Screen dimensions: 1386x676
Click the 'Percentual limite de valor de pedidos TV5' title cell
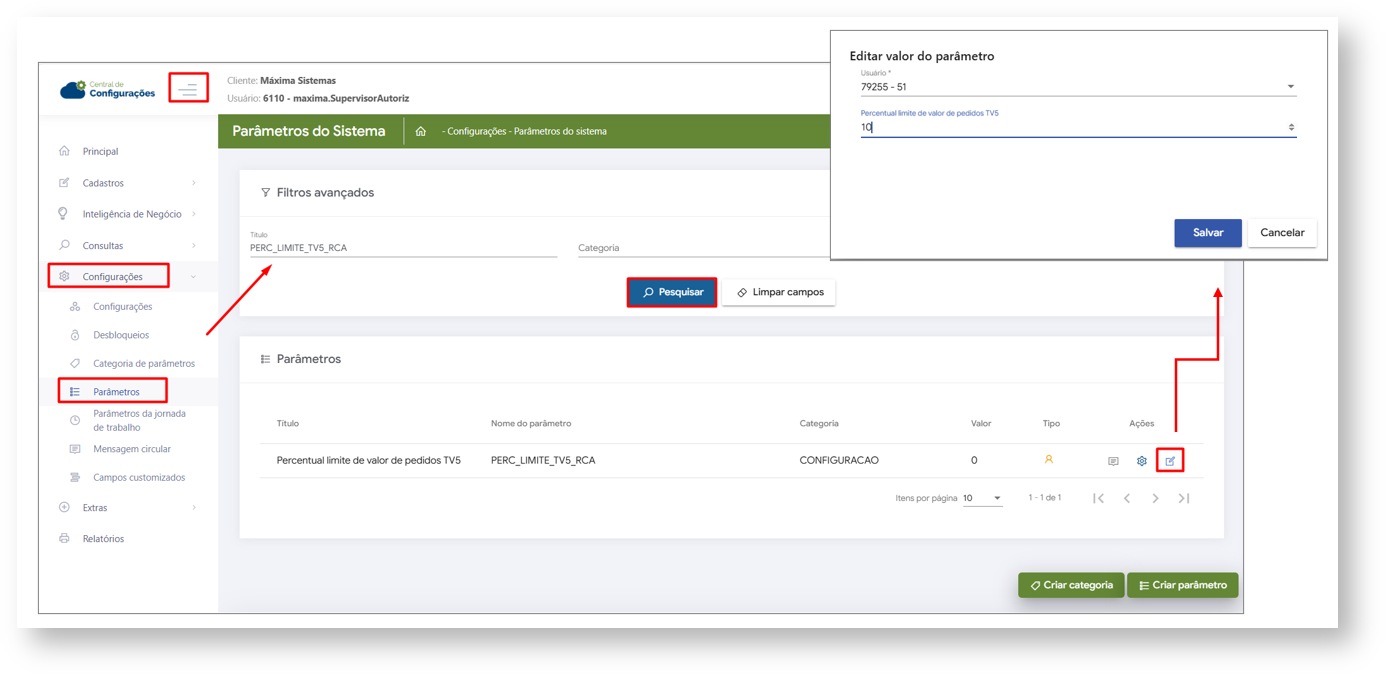(369, 461)
